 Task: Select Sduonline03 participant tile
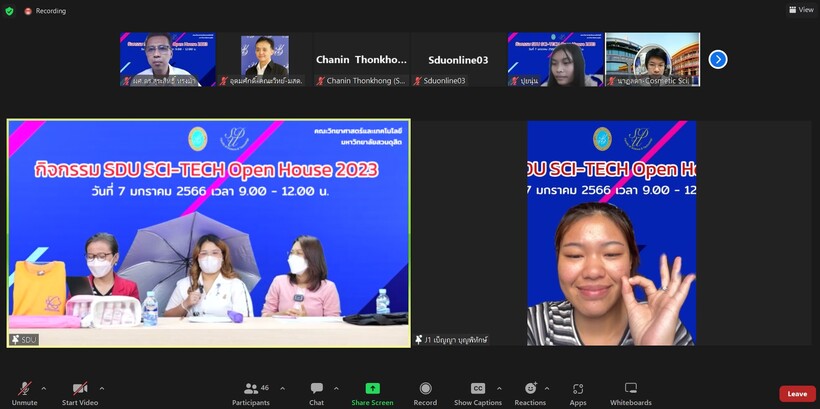click(458, 60)
